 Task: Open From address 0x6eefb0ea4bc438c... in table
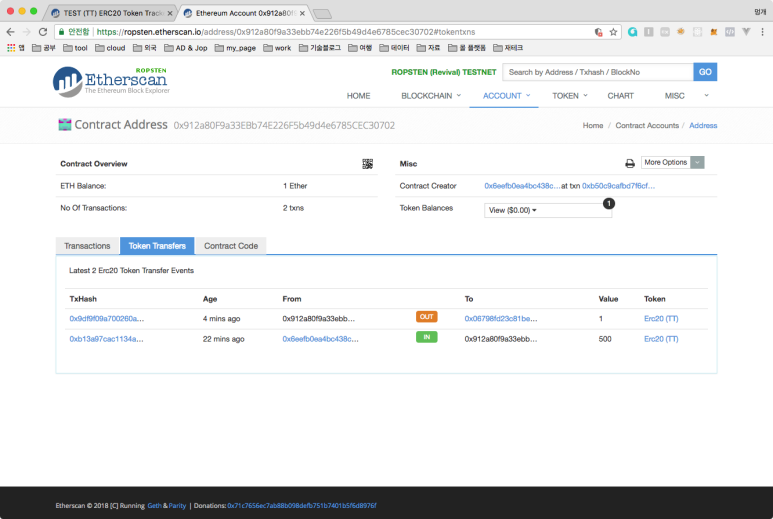coord(320,339)
